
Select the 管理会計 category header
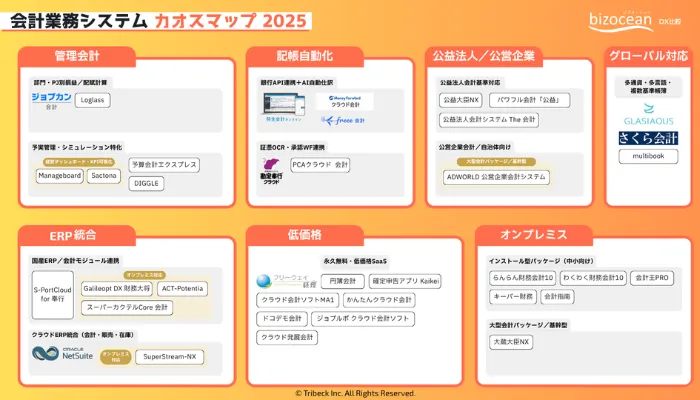tap(77, 56)
